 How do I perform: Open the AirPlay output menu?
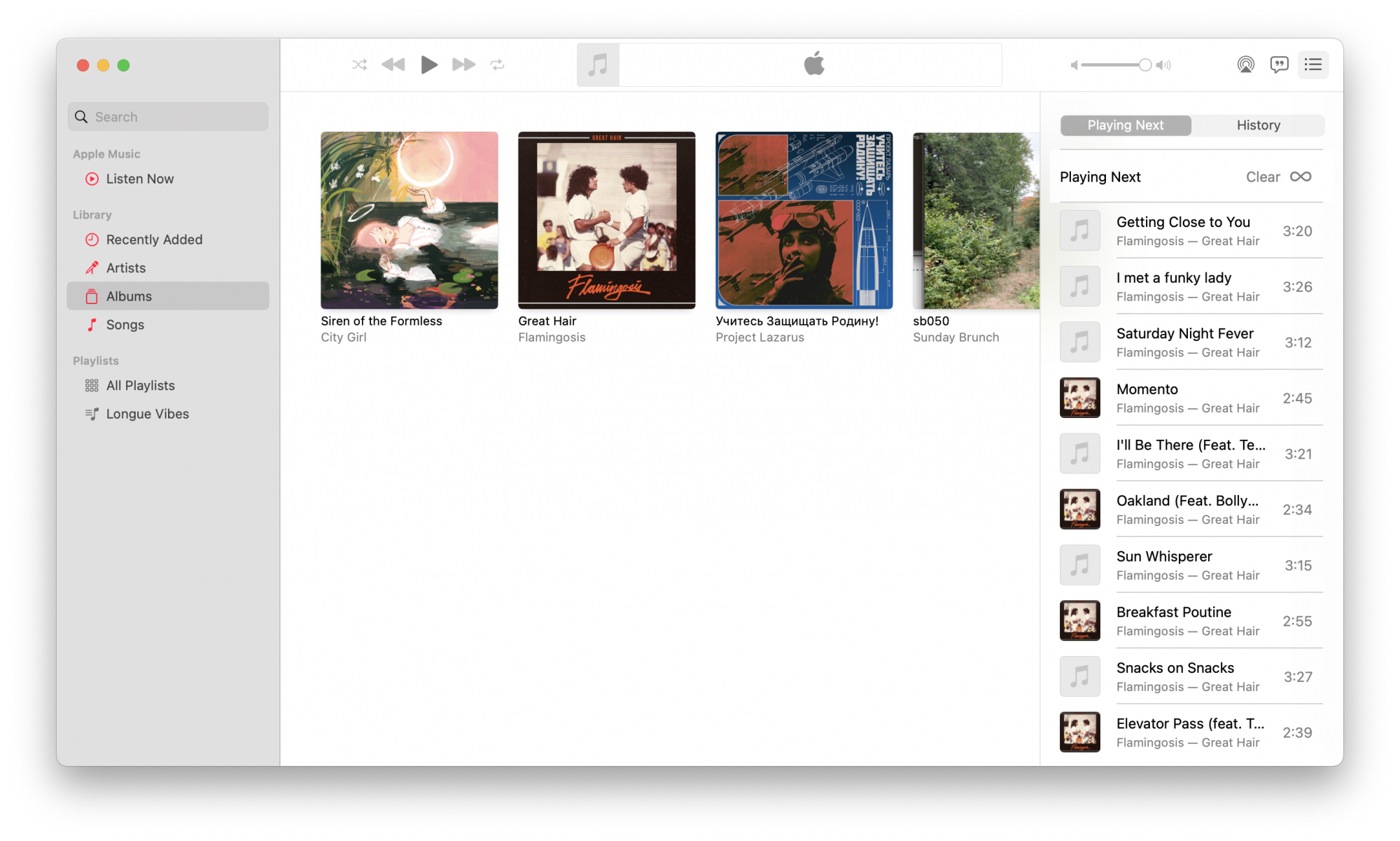(1245, 64)
